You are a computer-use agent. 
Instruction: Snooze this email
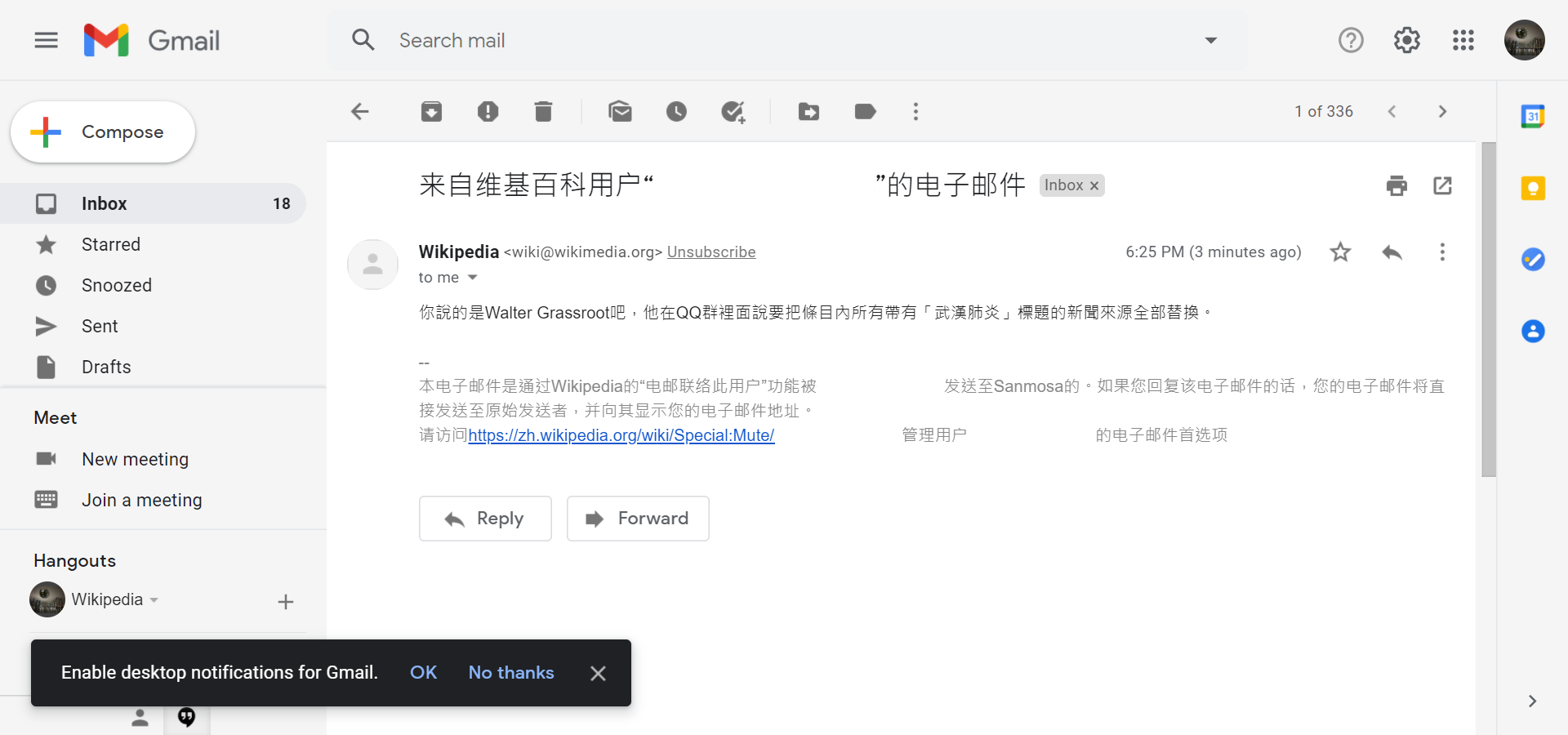(676, 111)
